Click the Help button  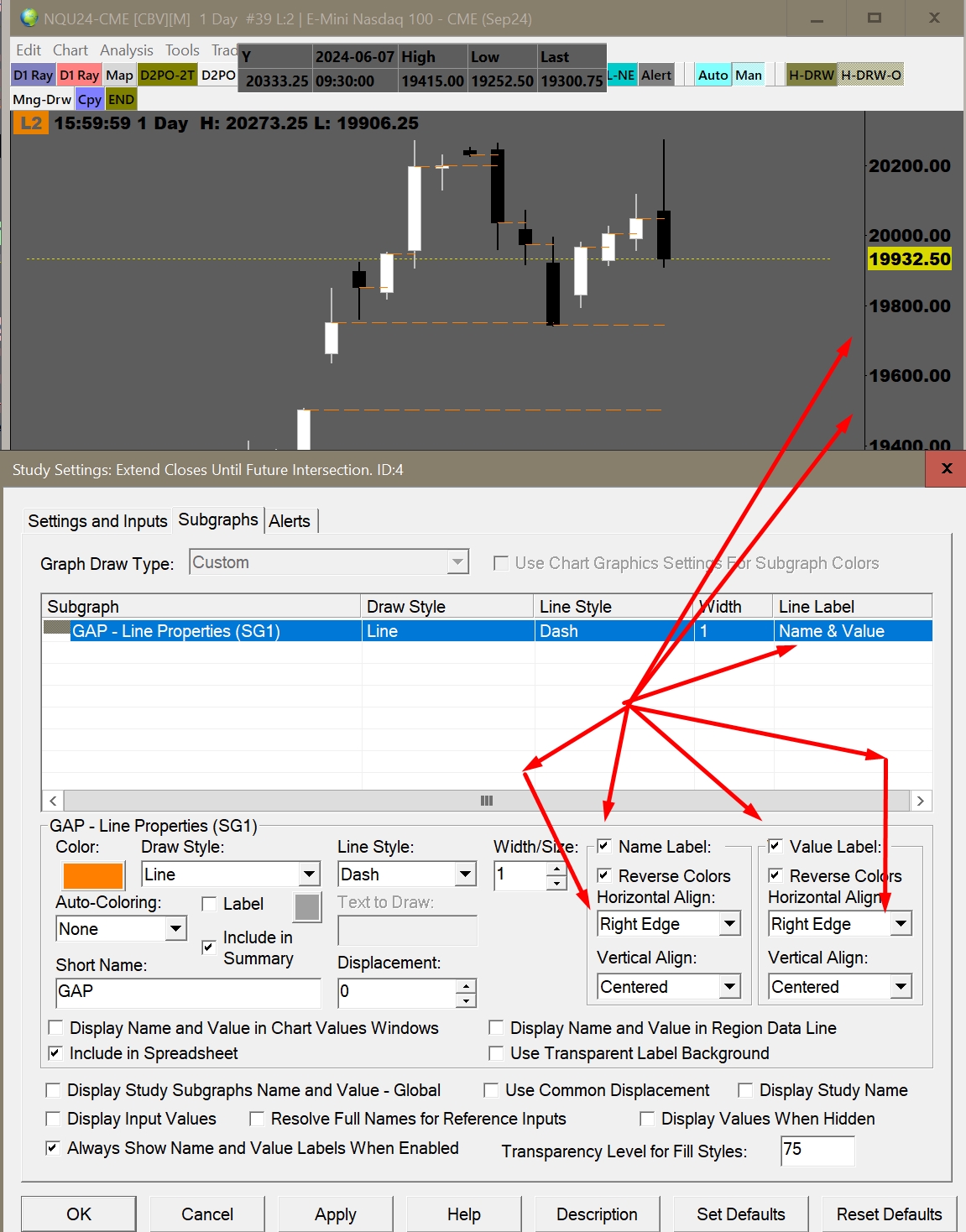(x=464, y=1214)
